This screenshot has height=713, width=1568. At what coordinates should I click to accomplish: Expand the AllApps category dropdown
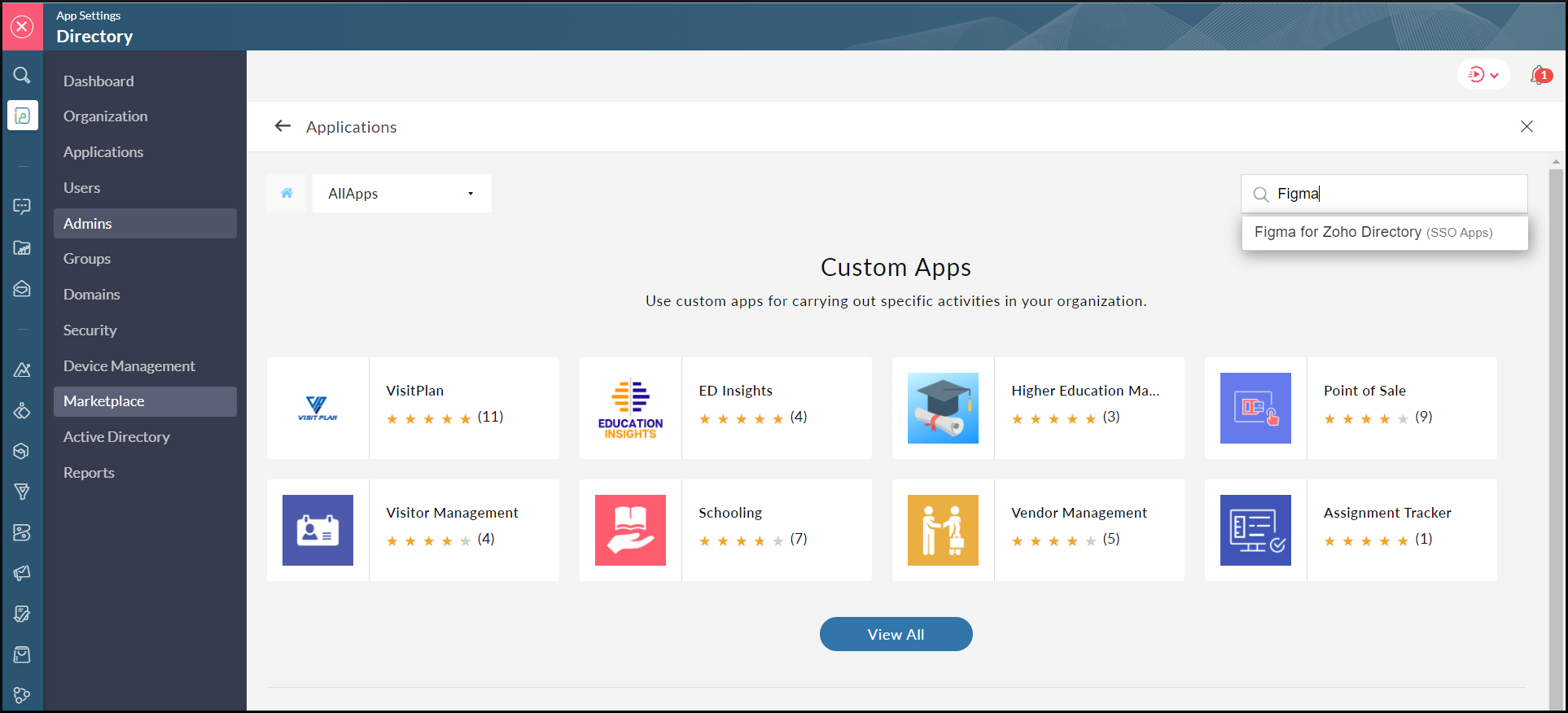pos(401,194)
